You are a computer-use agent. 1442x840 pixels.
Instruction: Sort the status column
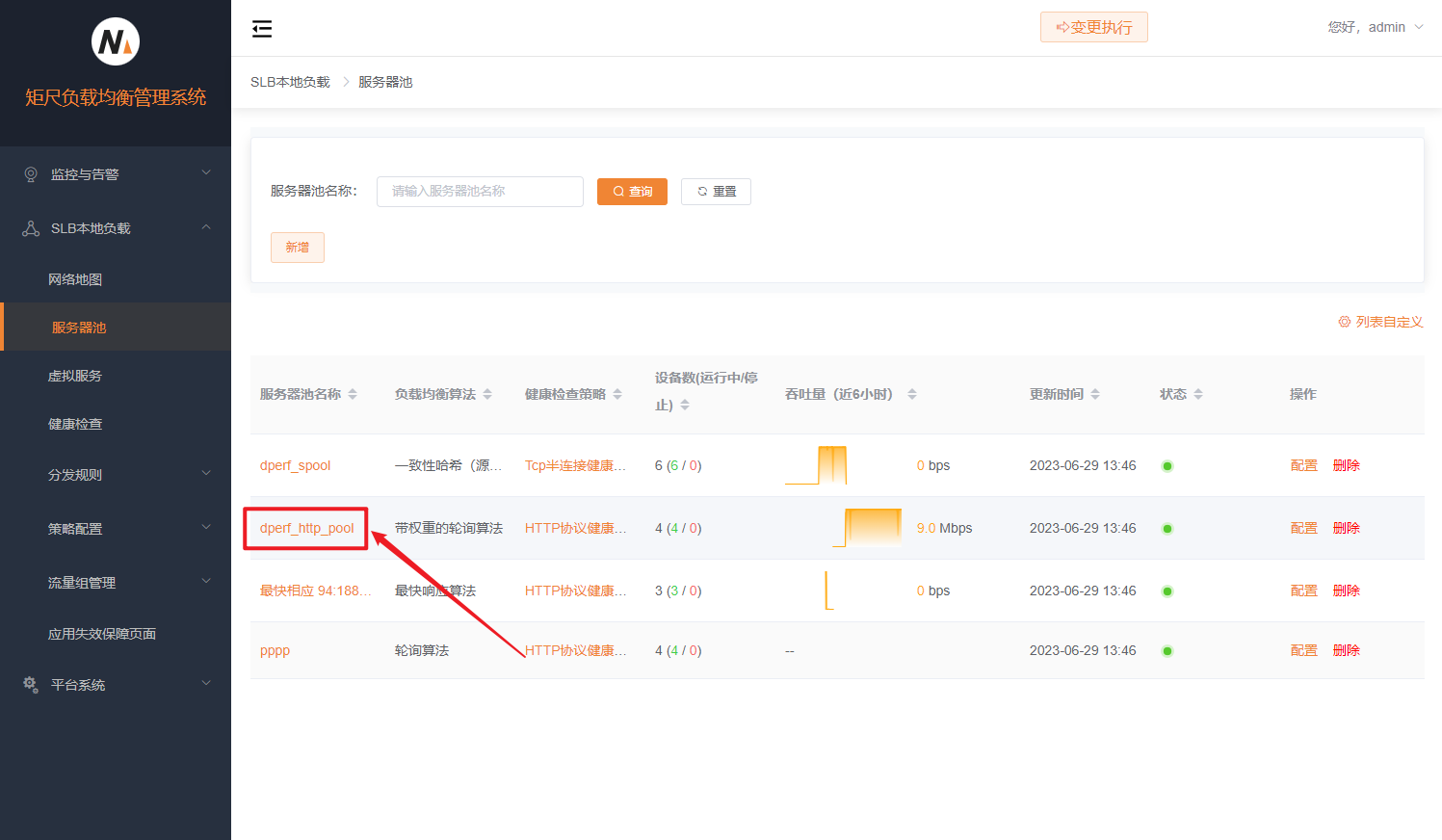click(1198, 394)
